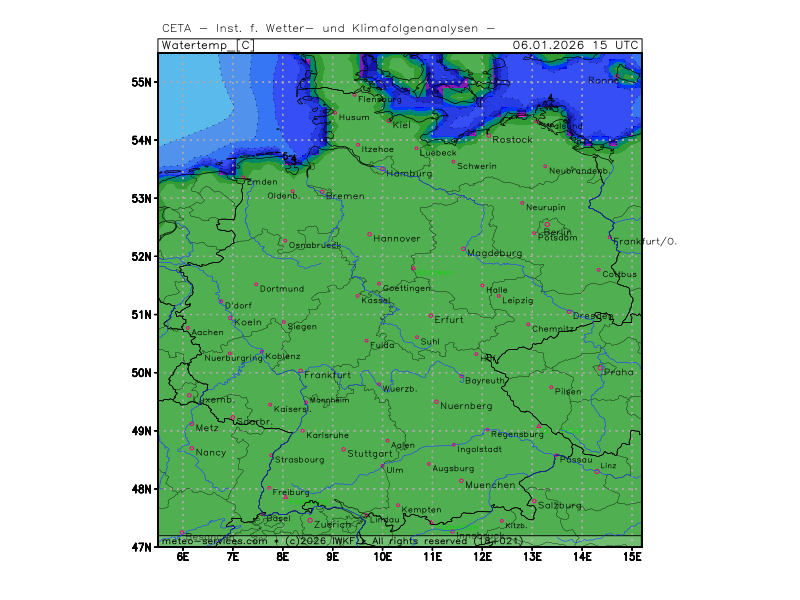Click the 06.01.2026 15 UTC timestamp
This screenshot has width=800, height=600.
tap(575, 45)
